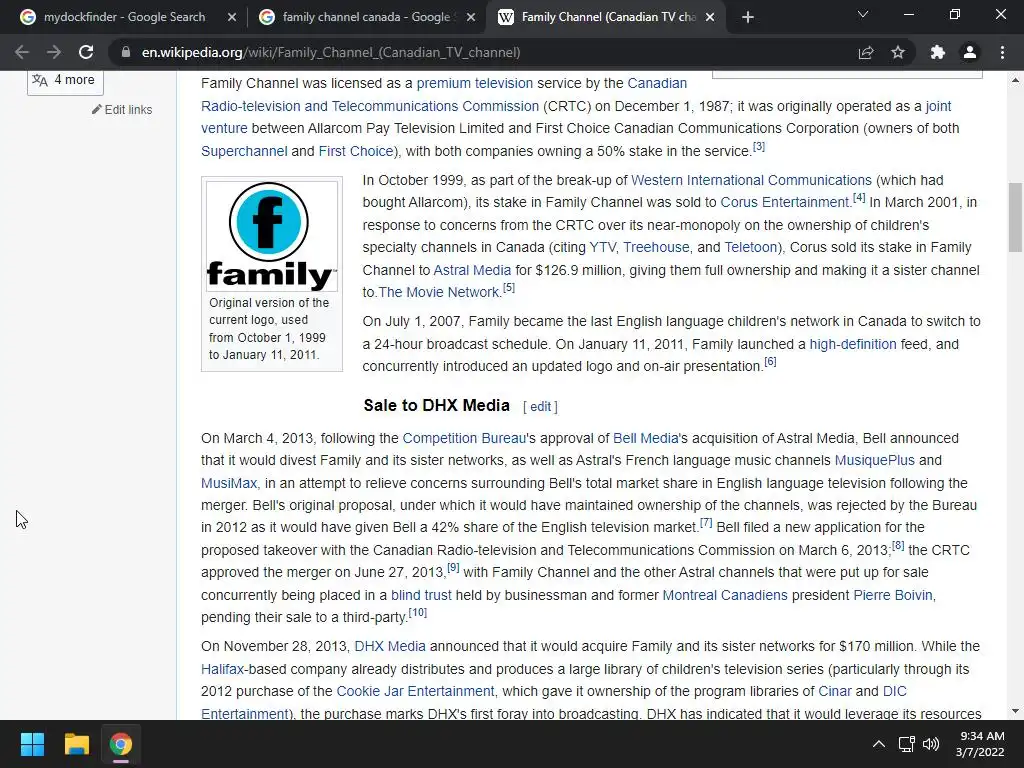
Task: Open Montreal Canadiens link
Action: [x=725, y=595]
